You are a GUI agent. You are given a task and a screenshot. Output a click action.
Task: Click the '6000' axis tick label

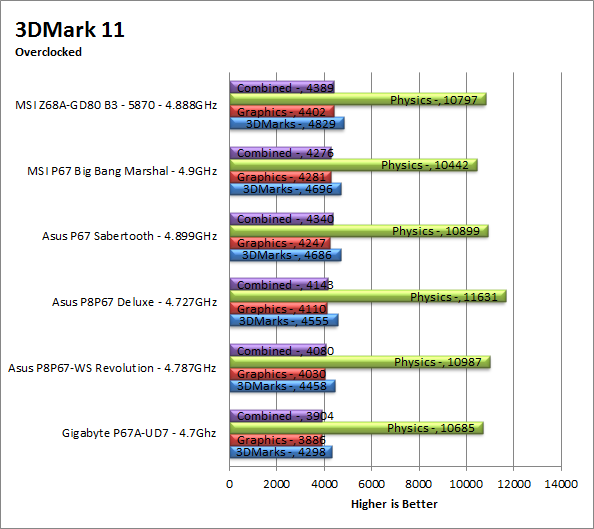[x=372, y=484]
